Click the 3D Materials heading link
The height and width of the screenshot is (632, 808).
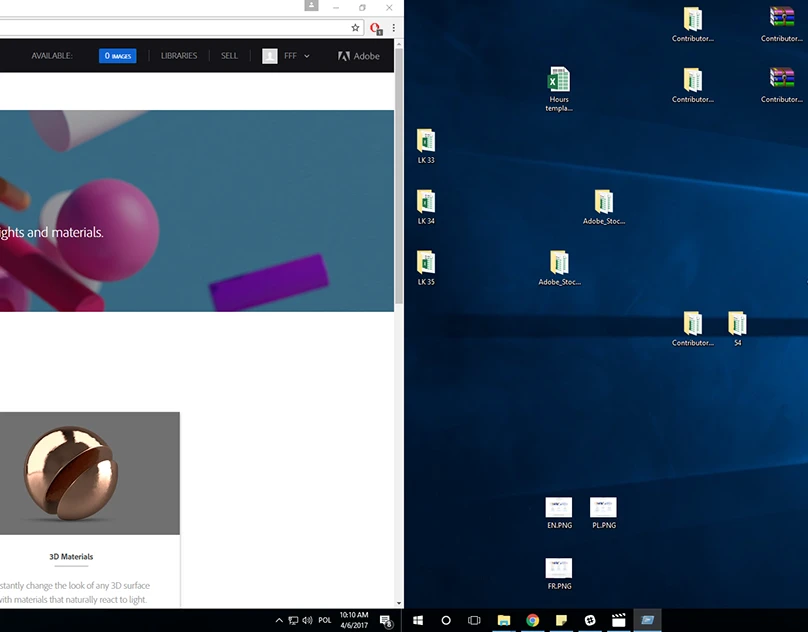pyautogui.click(x=71, y=557)
